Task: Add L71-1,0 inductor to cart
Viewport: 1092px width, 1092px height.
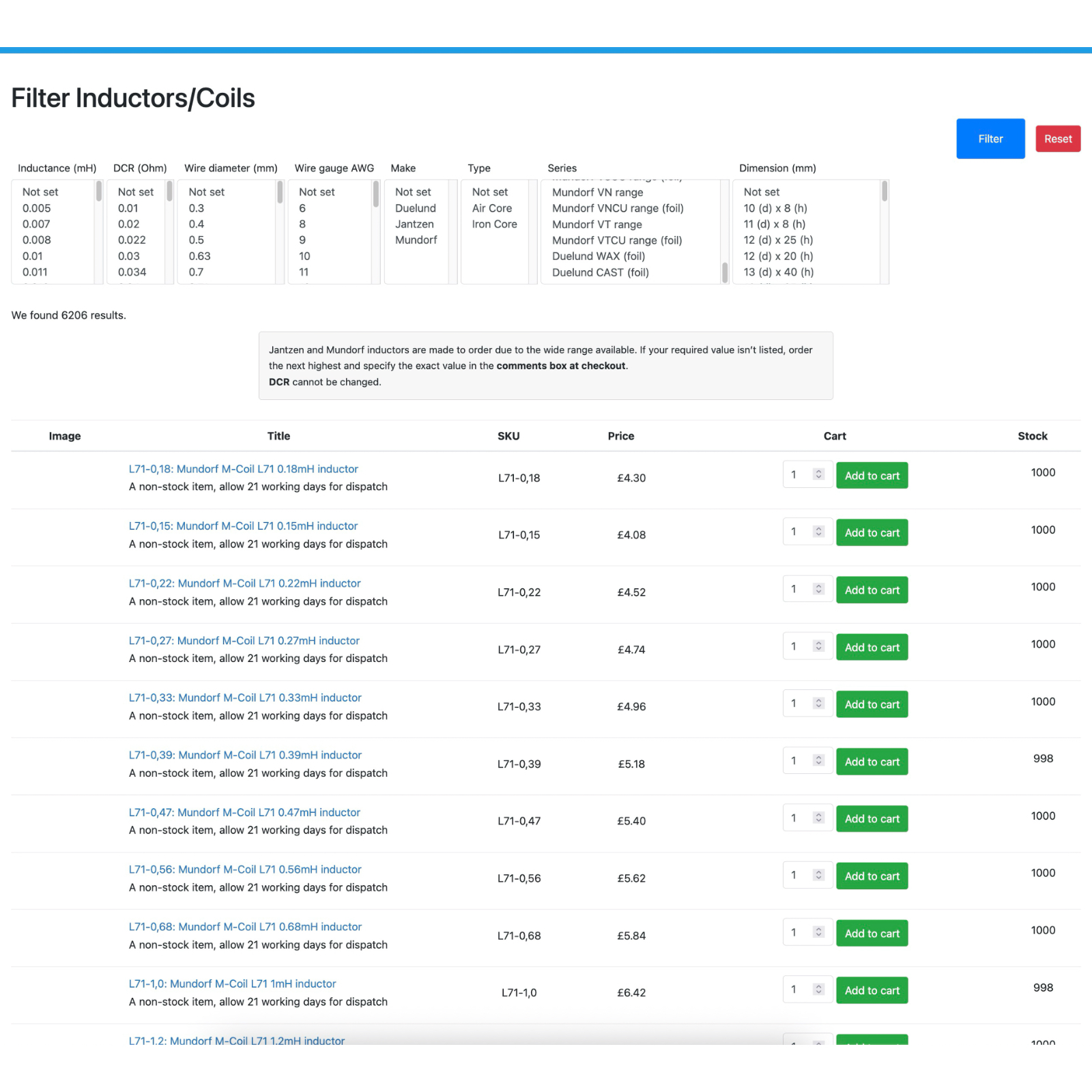Action: tap(872, 990)
